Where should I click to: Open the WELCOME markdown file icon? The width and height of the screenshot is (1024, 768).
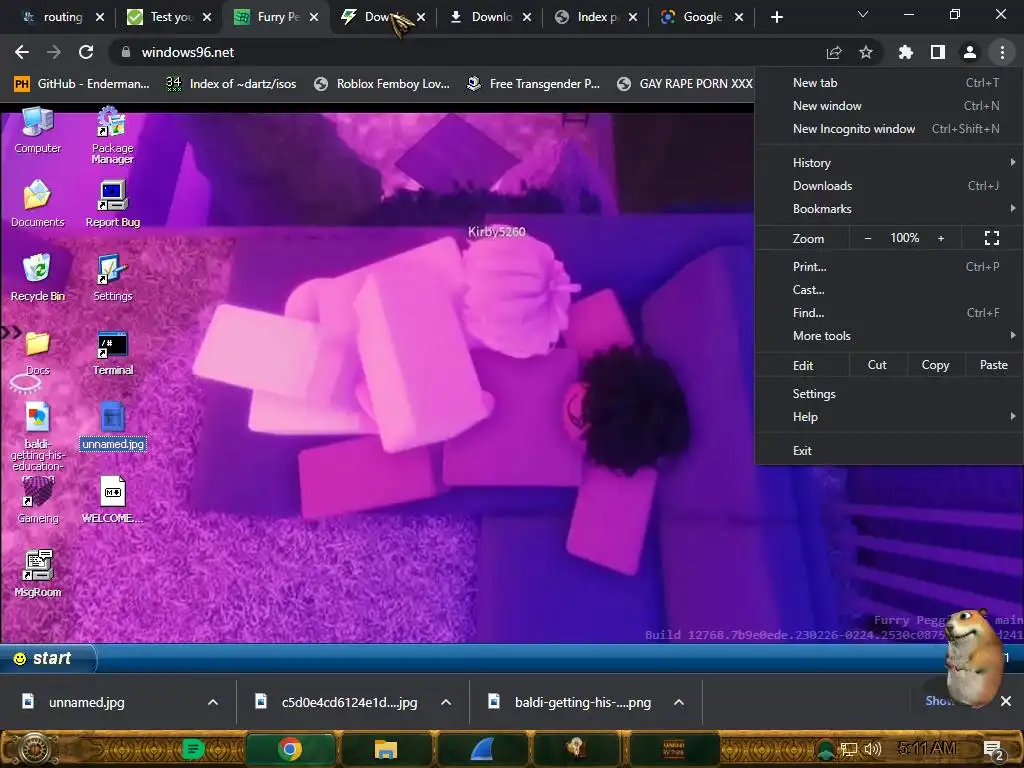point(112,500)
